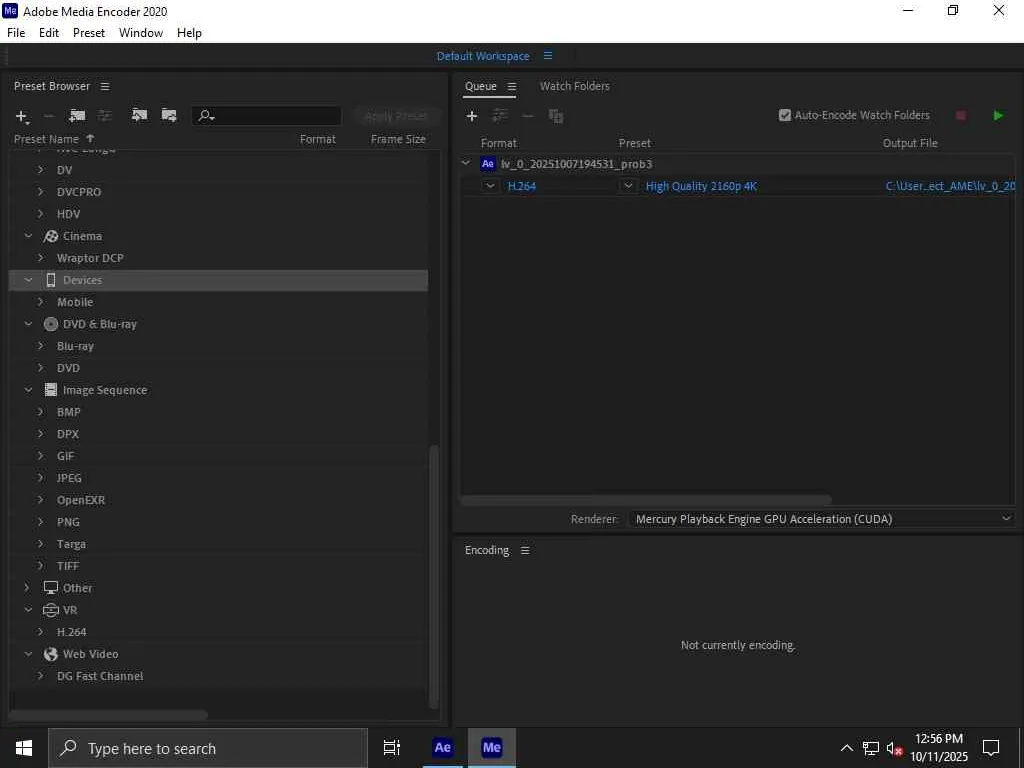Open the Windows Start menu
Screen dimensions: 1024x768
pos(24,748)
